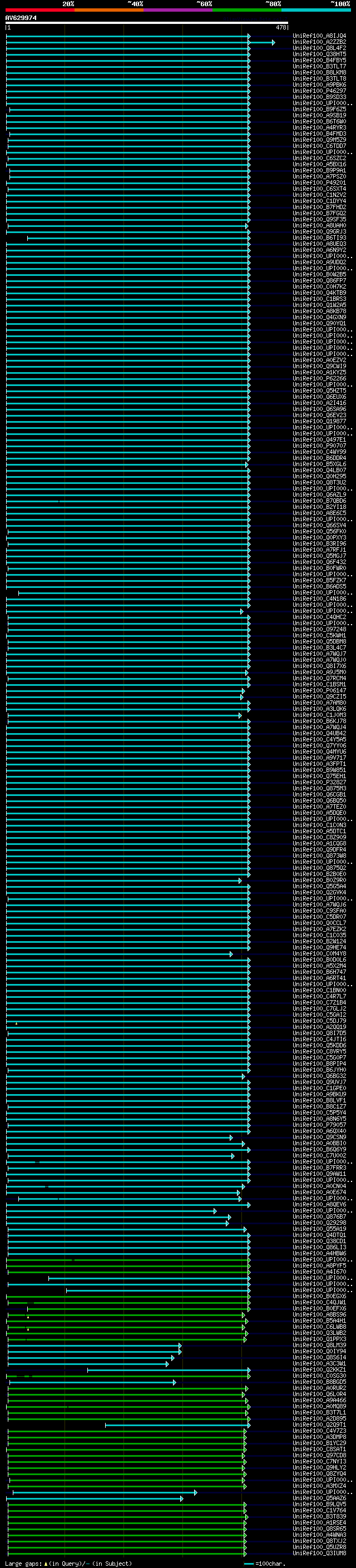Select hit label UniRef100_P06147
Viewport: 356px width, 1568px height.
point(319,690)
